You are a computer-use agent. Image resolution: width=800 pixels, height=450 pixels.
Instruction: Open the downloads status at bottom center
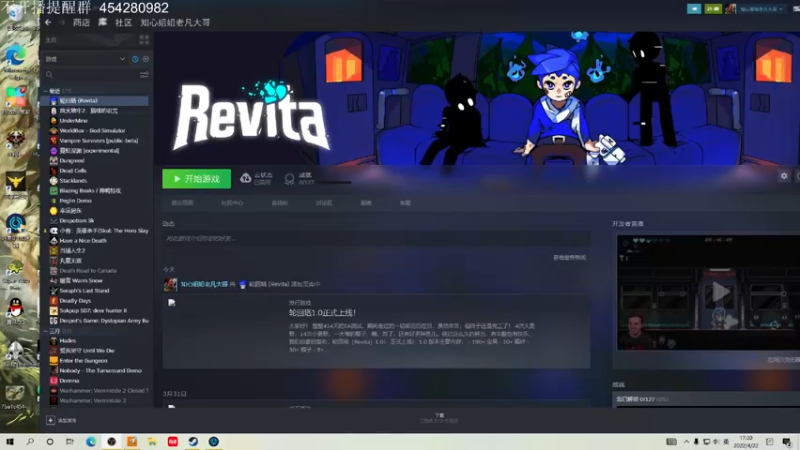pos(439,418)
